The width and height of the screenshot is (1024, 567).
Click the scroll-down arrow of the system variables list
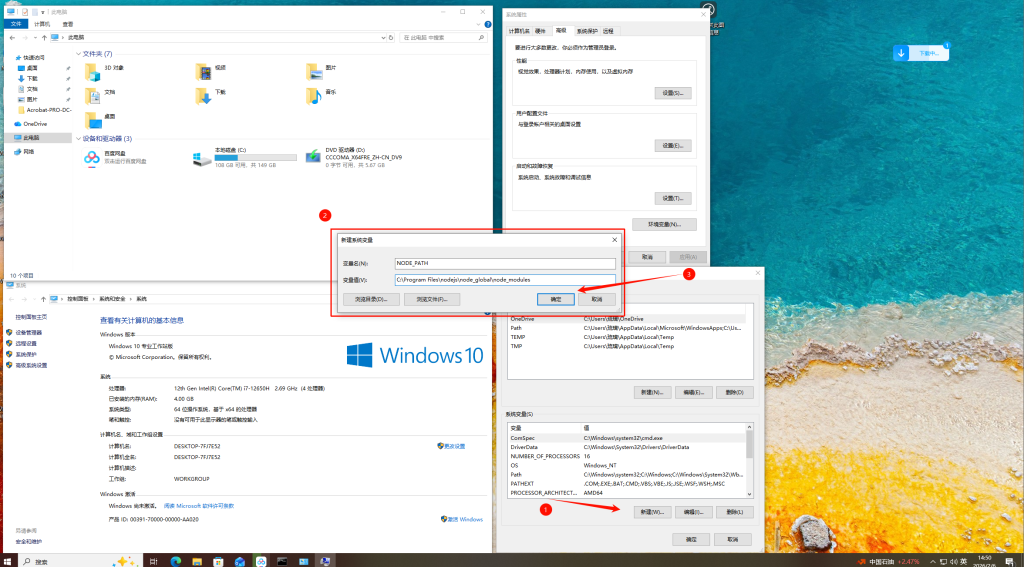tap(749, 494)
